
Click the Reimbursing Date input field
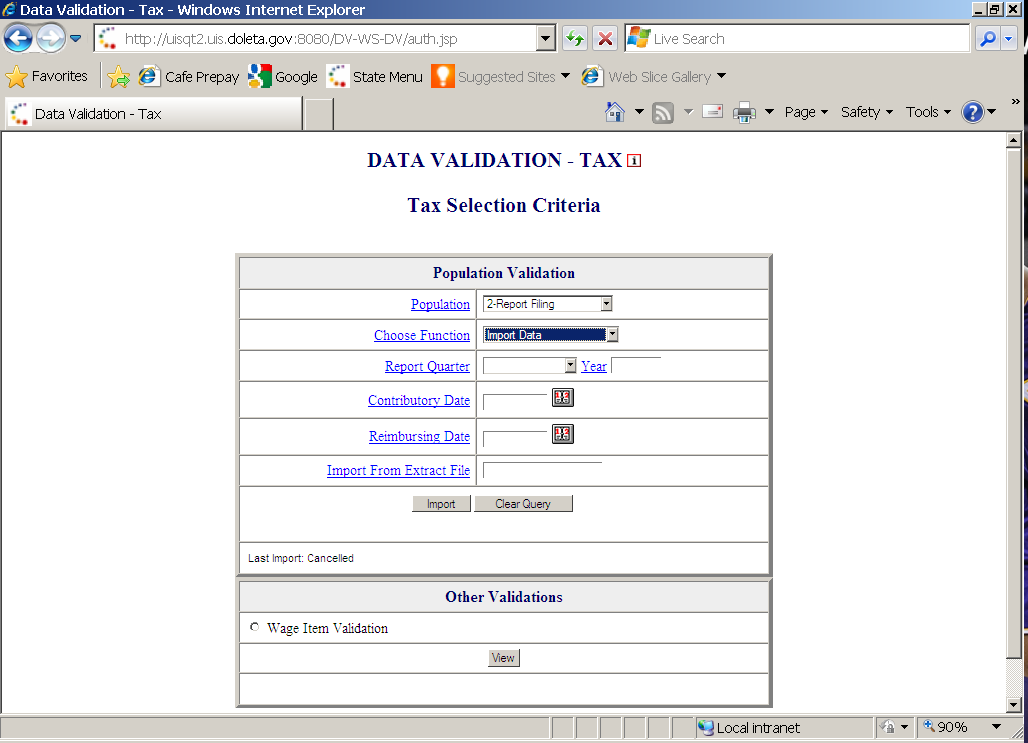515,438
